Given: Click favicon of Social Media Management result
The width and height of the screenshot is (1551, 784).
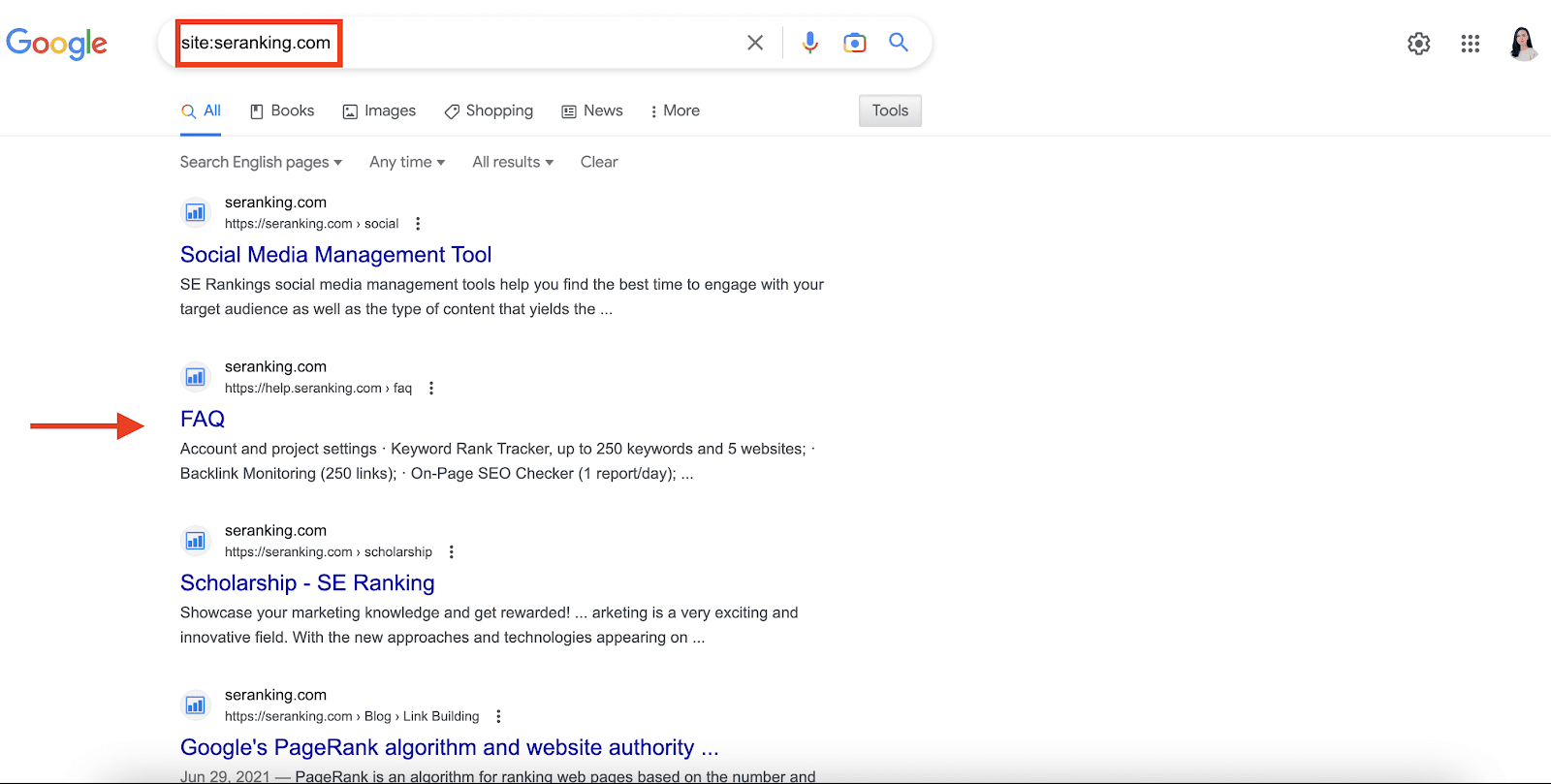Looking at the screenshot, I should pos(196,212).
